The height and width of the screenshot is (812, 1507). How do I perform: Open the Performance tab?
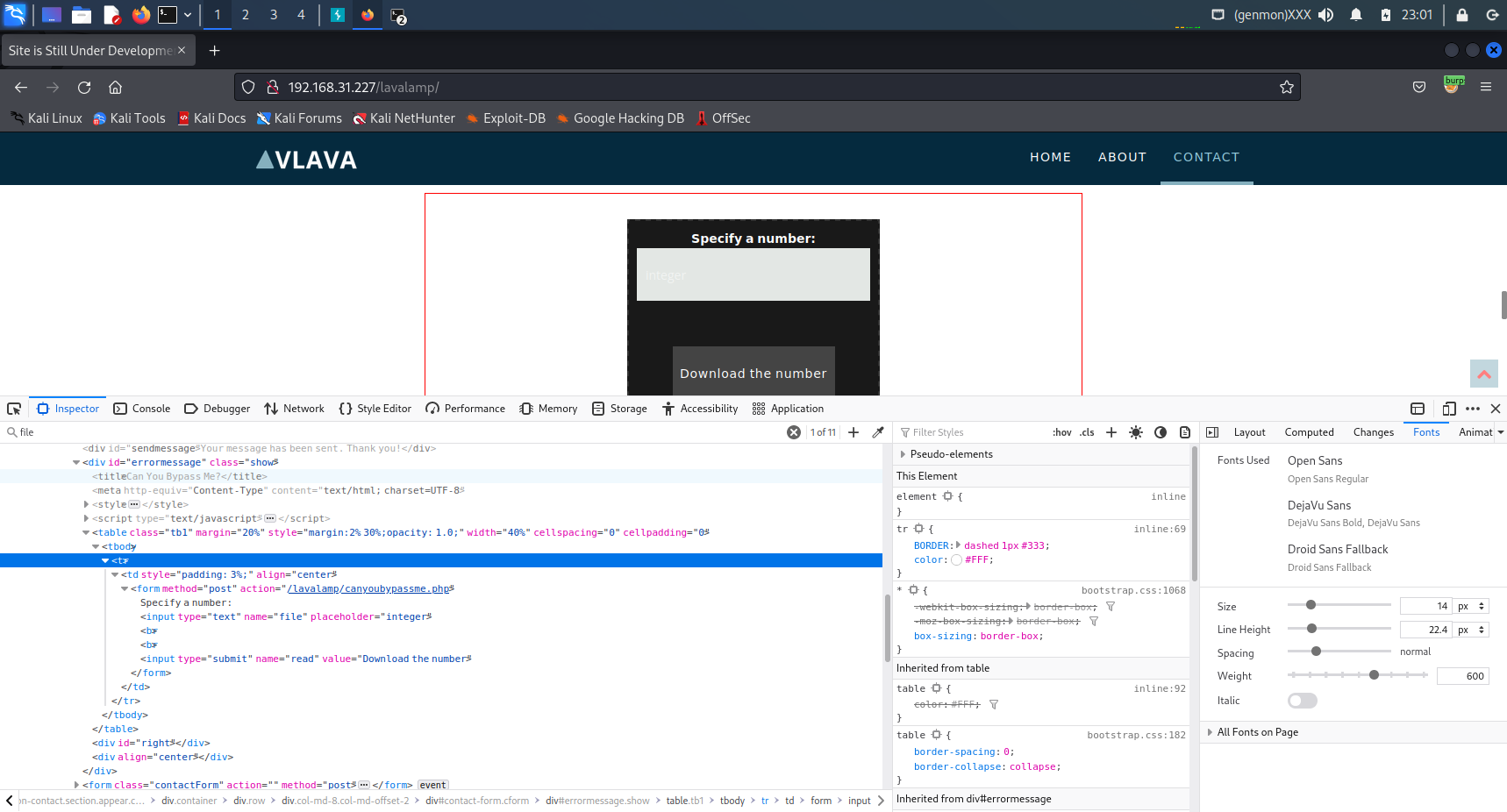(x=465, y=409)
